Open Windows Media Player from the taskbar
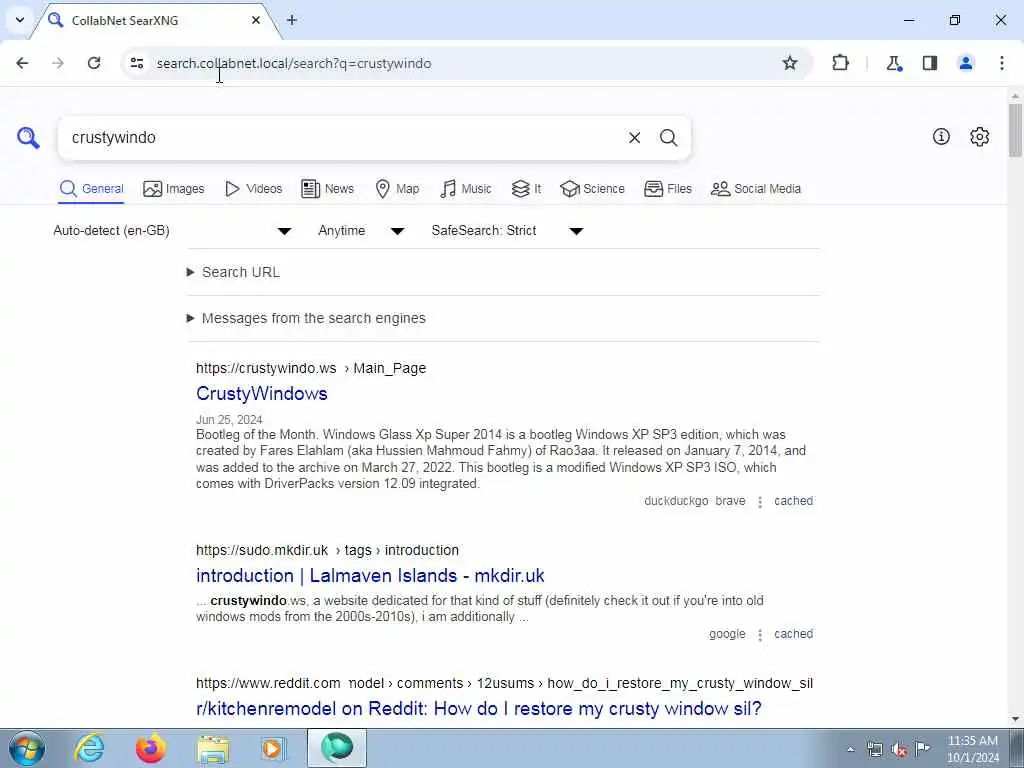The height and width of the screenshot is (768, 1024). (x=273, y=748)
